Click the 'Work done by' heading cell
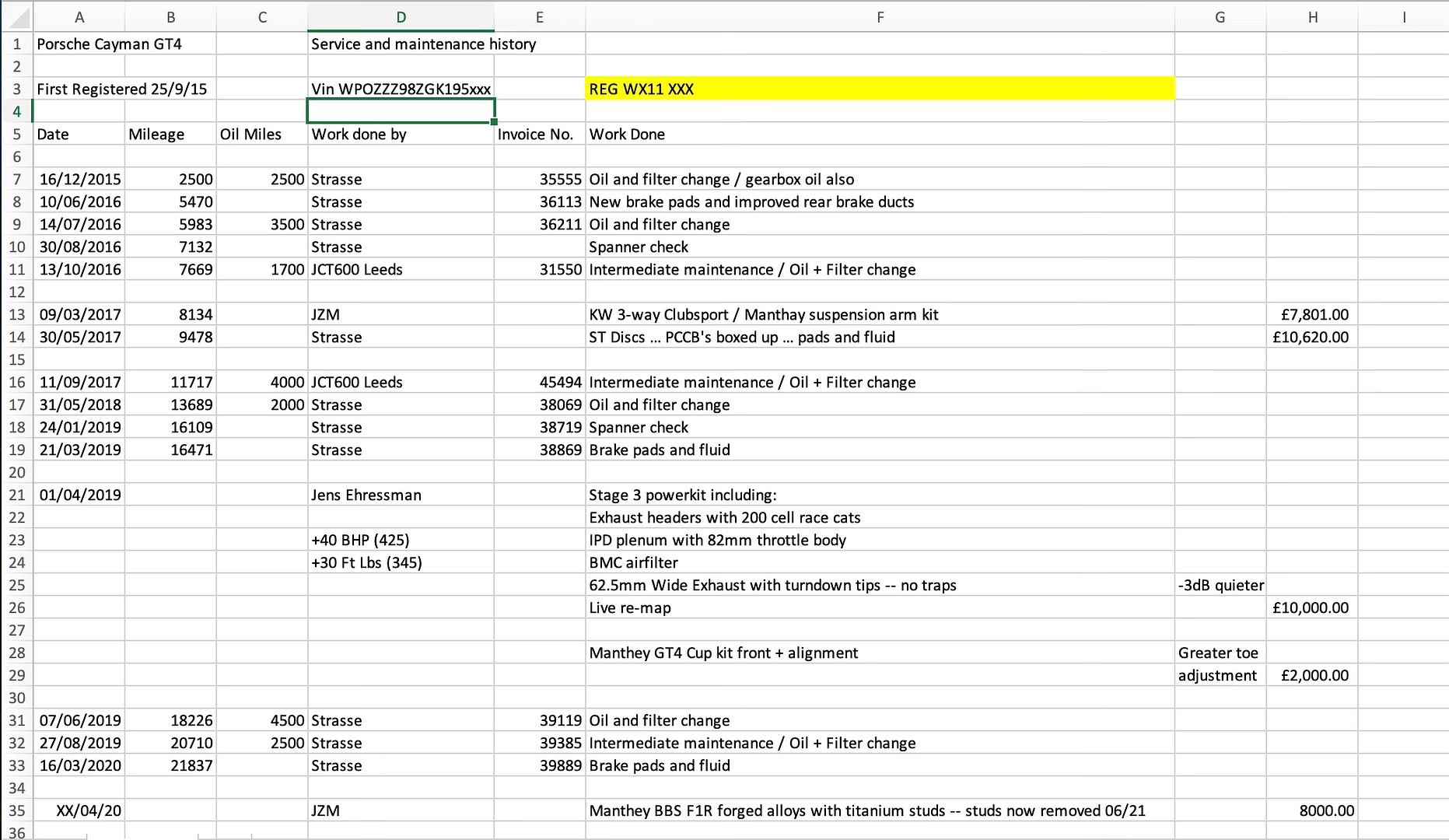Image resolution: width=1449 pixels, height=840 pixels. [401, 134]
